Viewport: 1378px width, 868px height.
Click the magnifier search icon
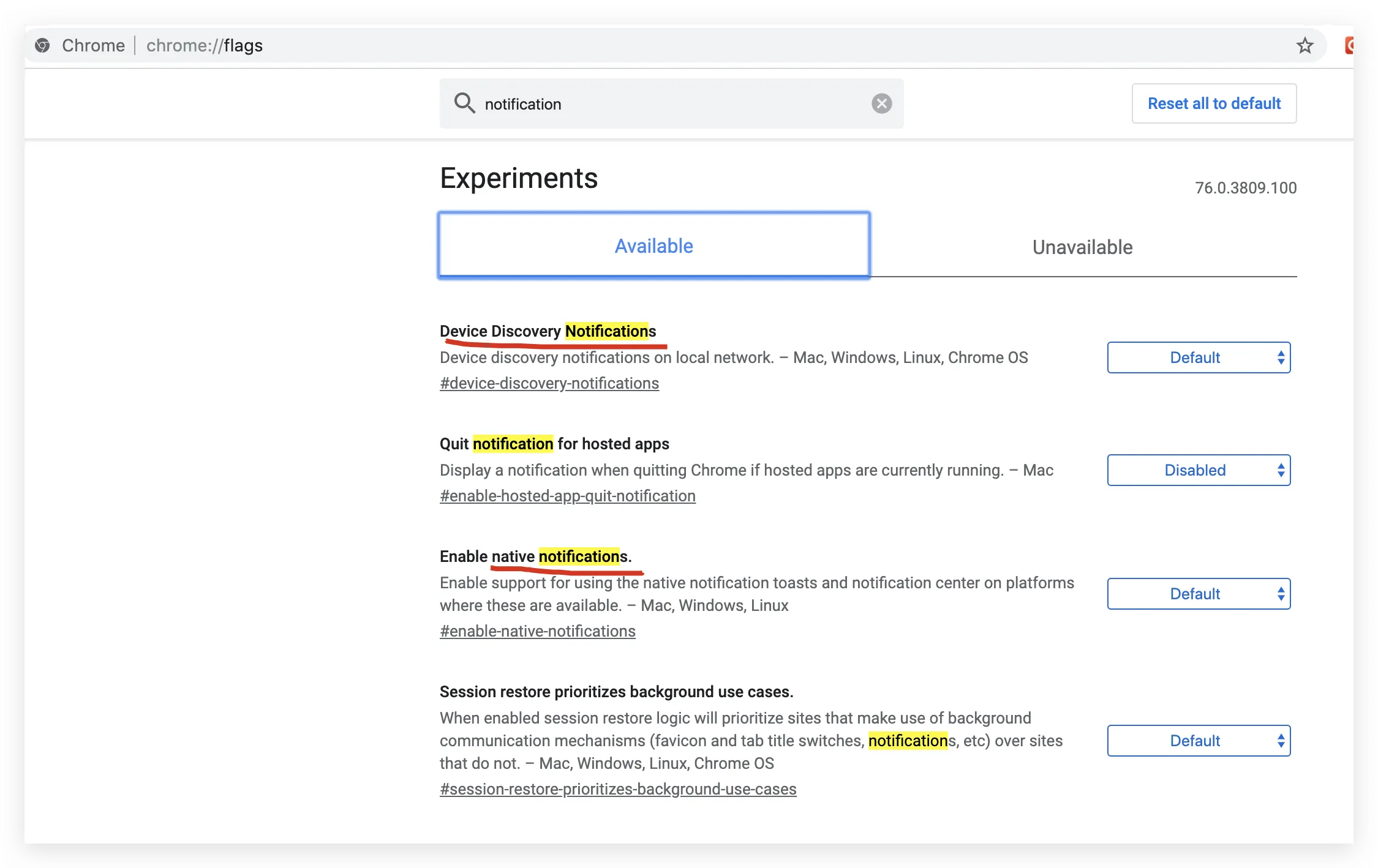point(464,103)
